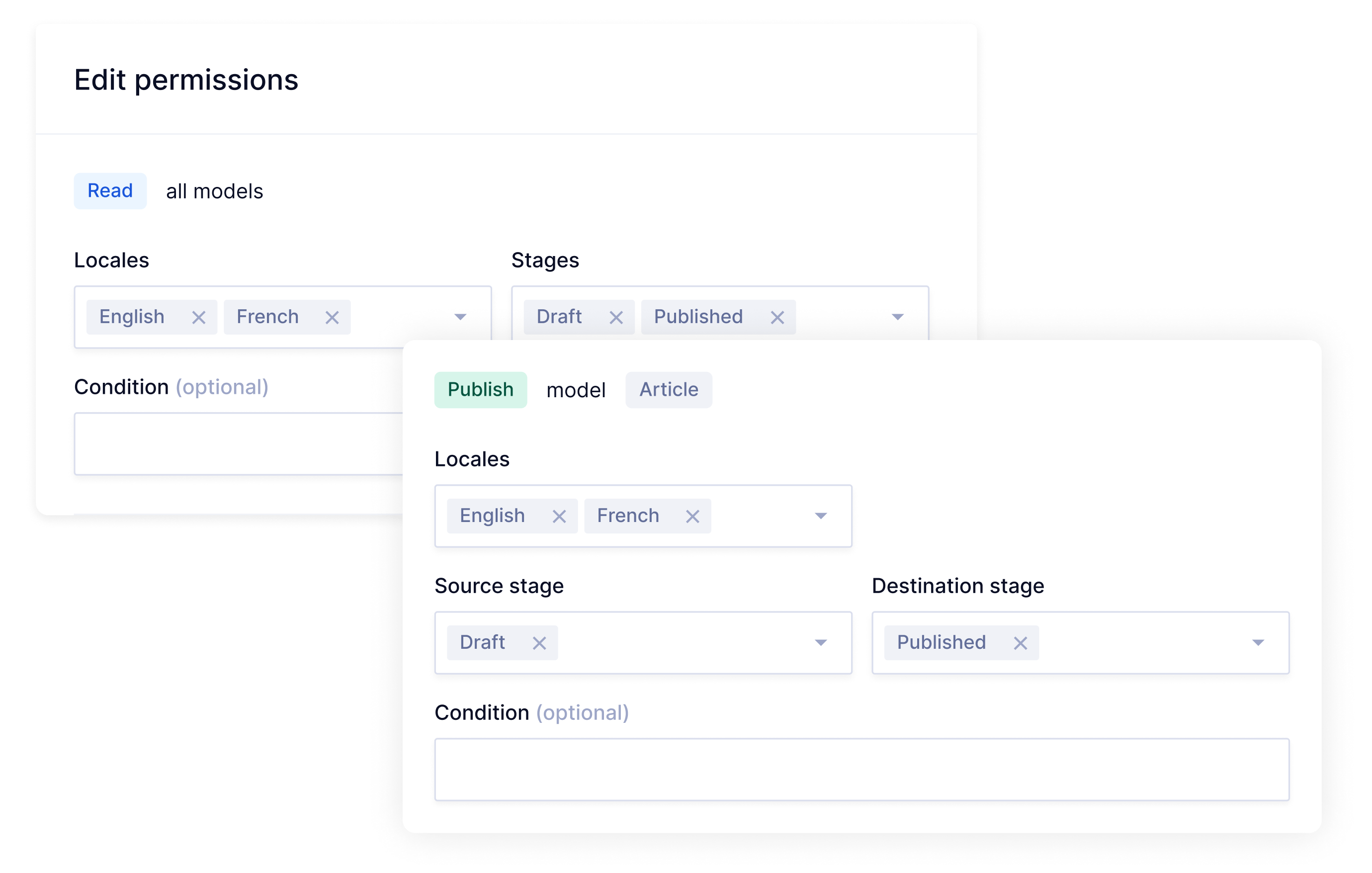Open Locales dropdown in Publish permission

(x=820, y=516)
